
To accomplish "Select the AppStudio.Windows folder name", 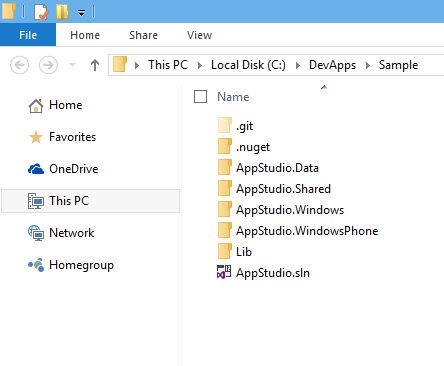I will (x=290, y=210).
